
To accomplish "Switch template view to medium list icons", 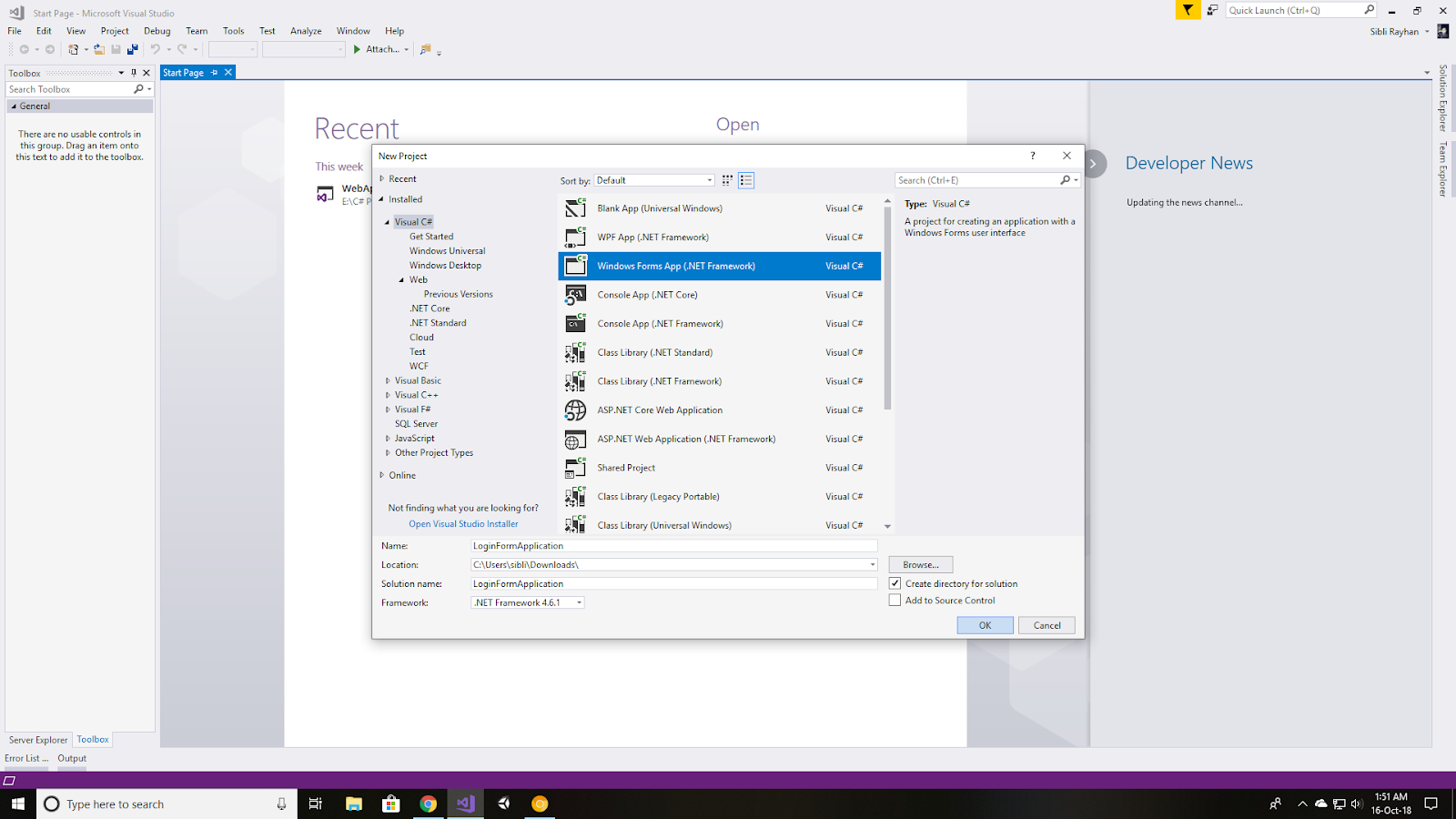I will point(746,180).
